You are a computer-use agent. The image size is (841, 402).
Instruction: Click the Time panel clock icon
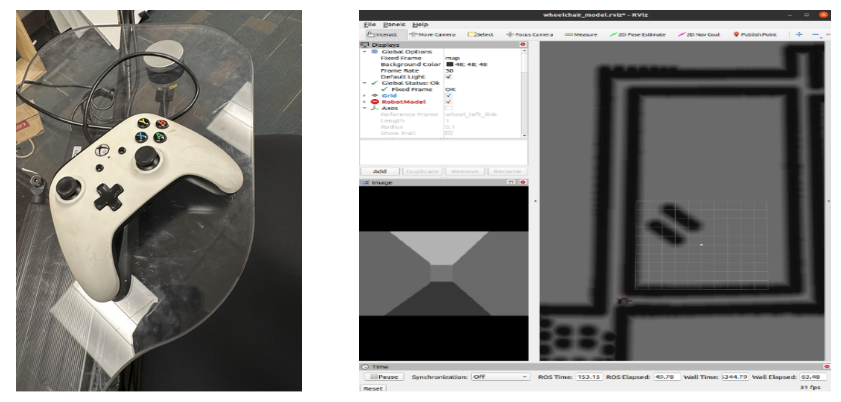pos(365,367)
